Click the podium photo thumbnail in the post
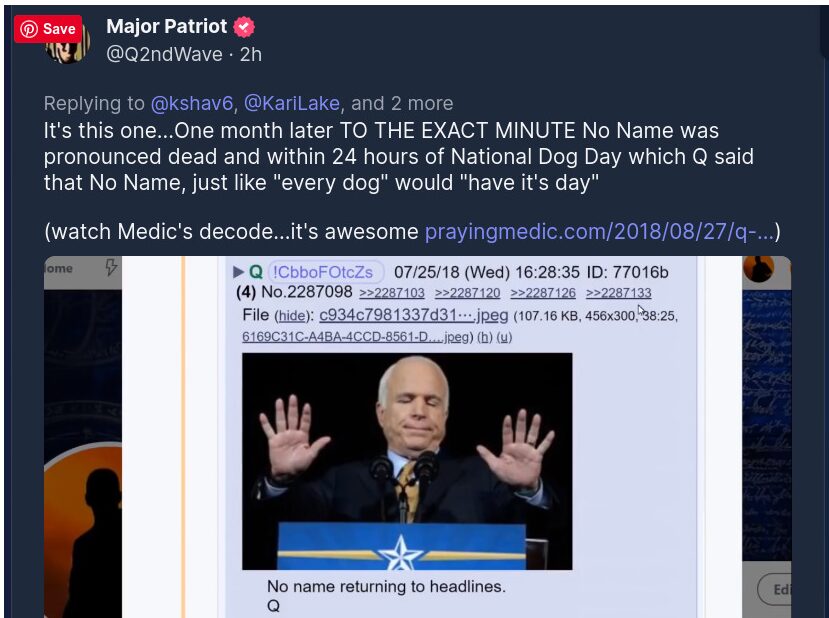 pyautogui.click(x=407, y=462)
